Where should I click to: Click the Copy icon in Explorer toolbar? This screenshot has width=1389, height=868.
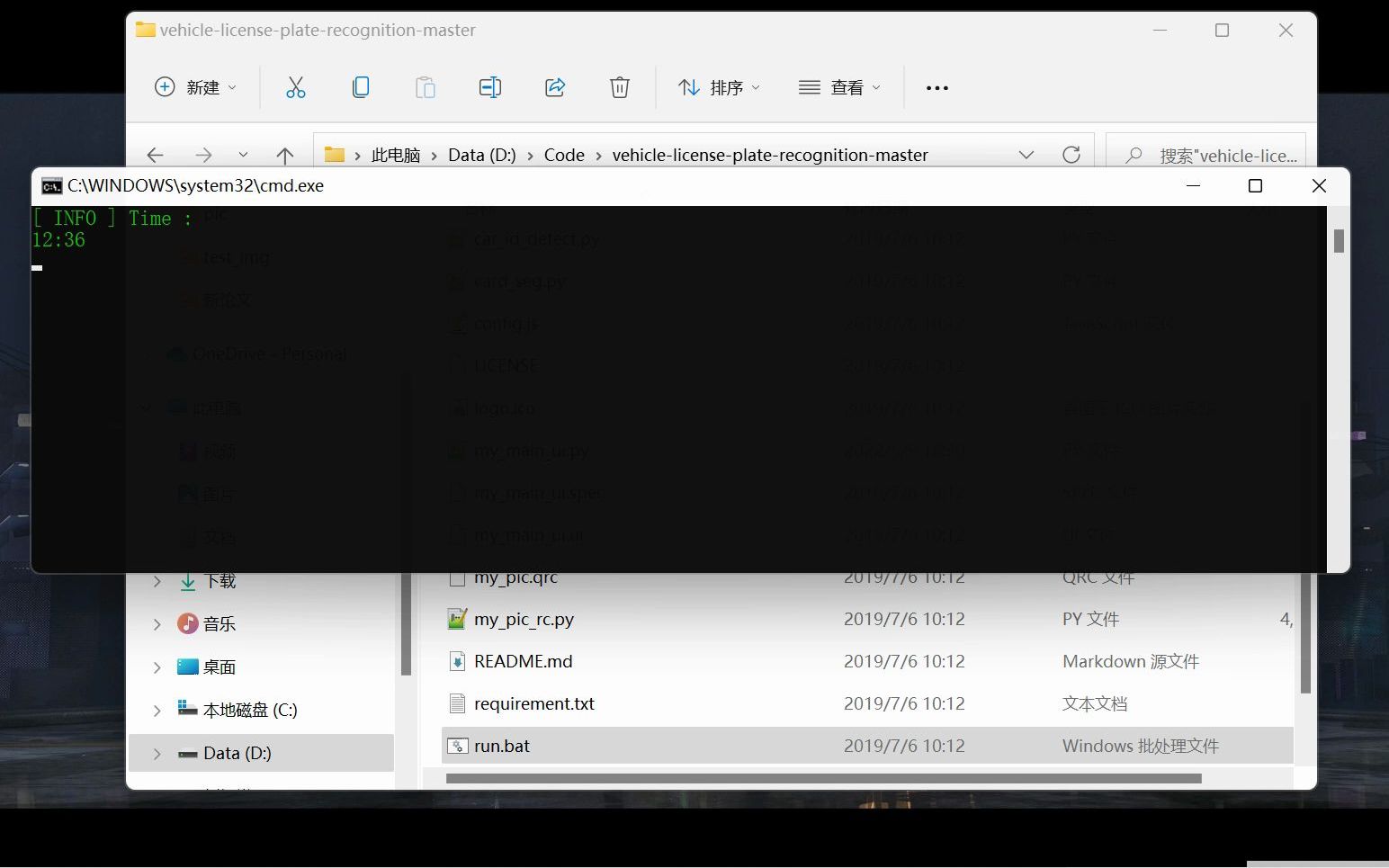click(361, 86)
